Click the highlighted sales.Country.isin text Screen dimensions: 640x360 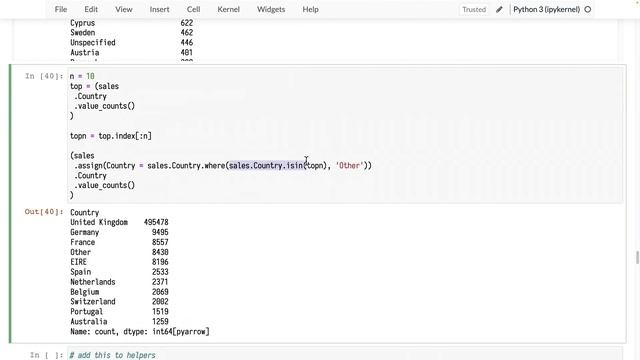coord(266,166)
